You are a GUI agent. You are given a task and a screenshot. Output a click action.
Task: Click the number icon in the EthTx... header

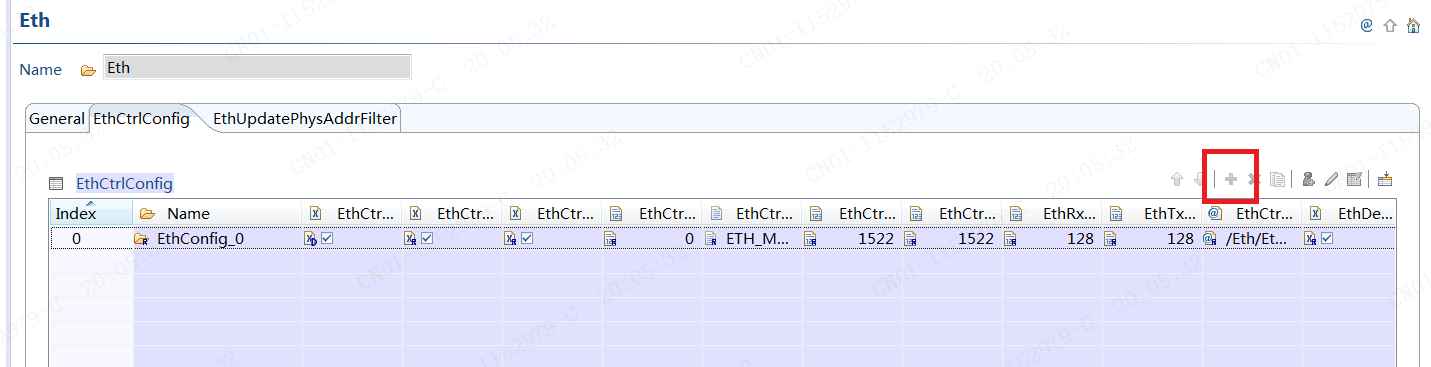[1116, 213]
